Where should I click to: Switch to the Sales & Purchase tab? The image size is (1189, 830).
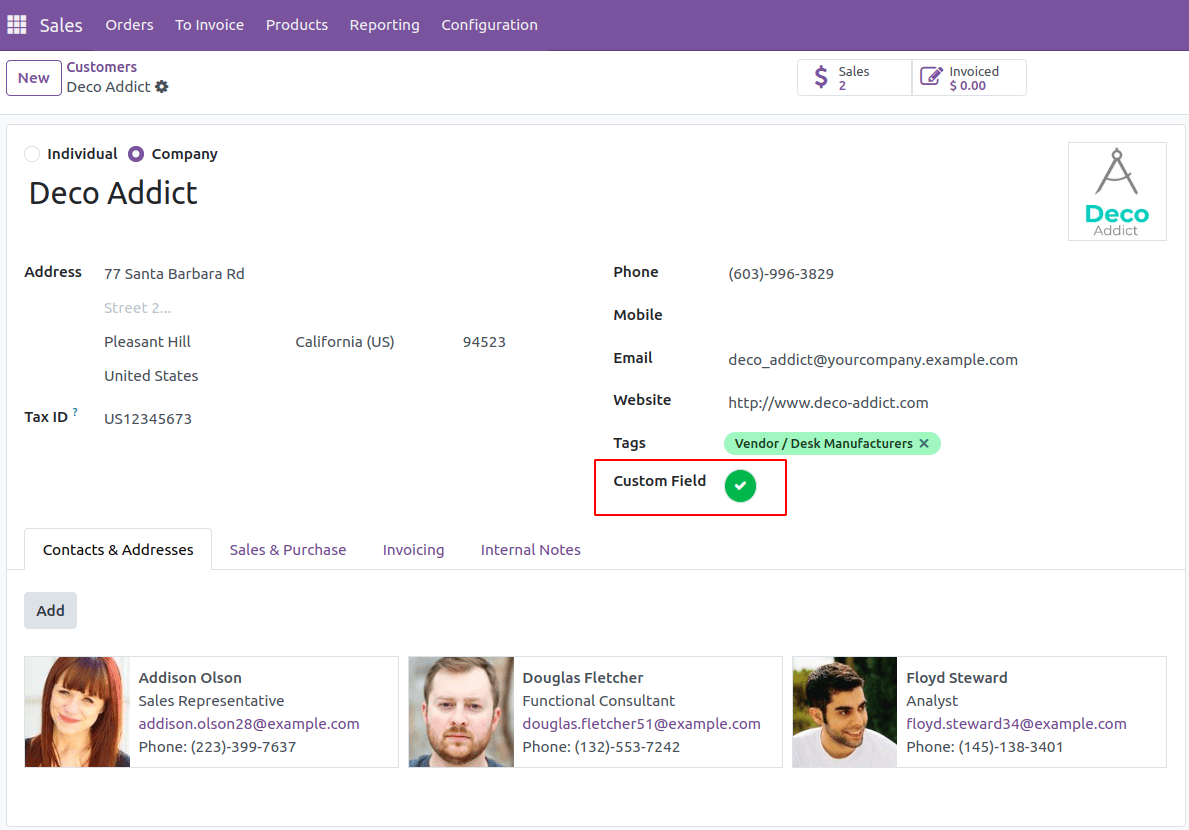pos(287,549)
